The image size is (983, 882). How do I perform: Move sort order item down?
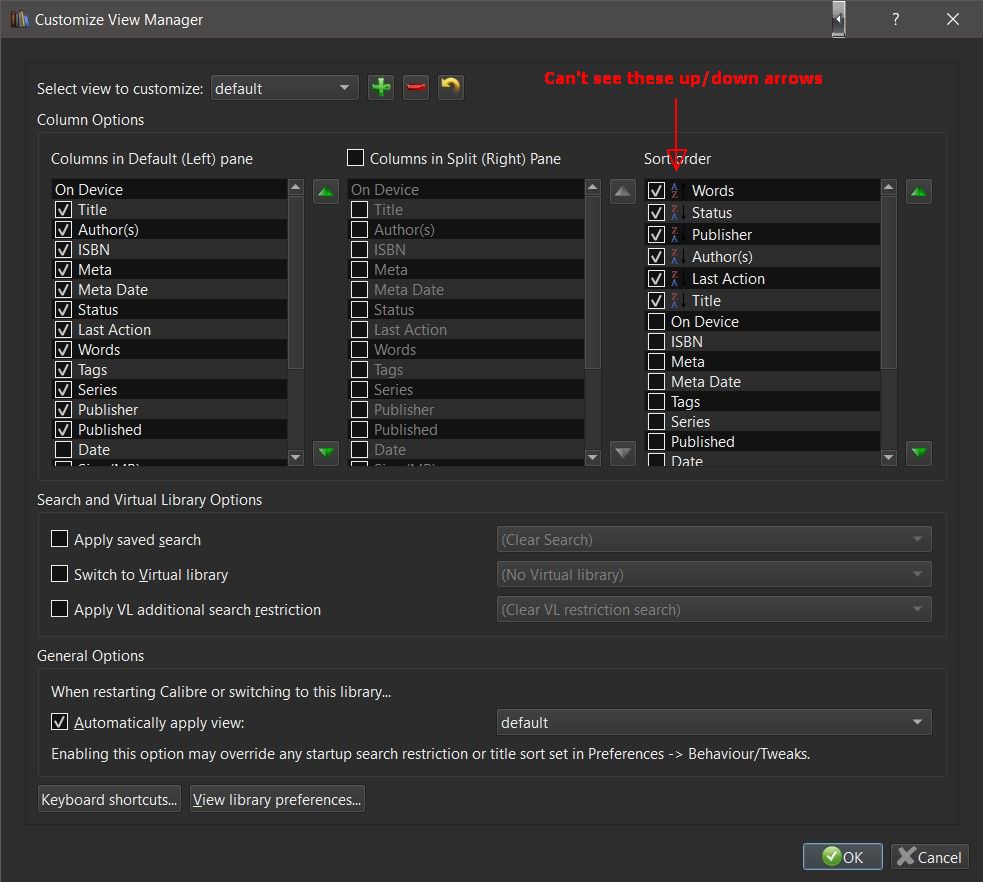[918, 453]
